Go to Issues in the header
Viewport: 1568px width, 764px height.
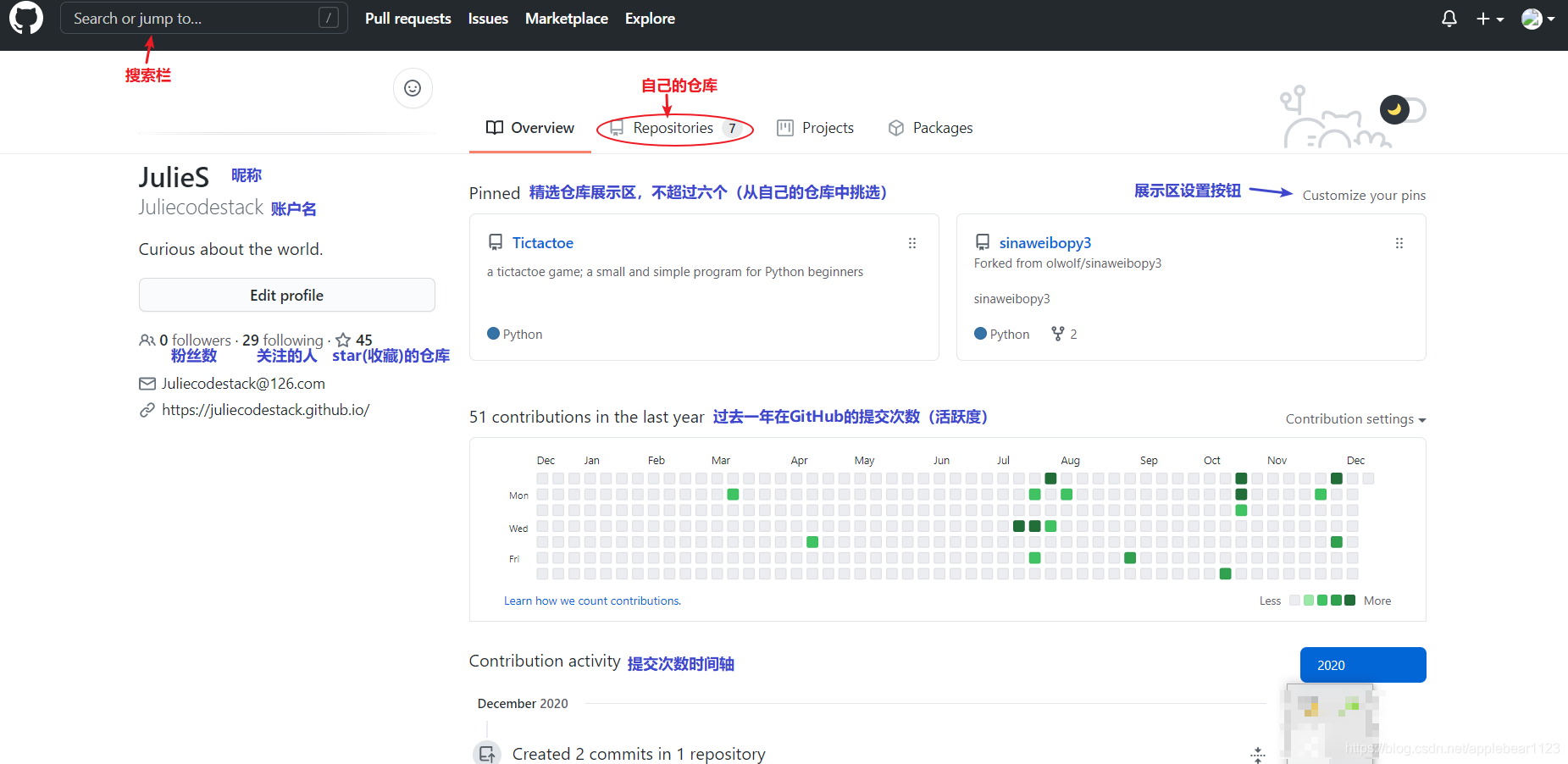[488, 19]
